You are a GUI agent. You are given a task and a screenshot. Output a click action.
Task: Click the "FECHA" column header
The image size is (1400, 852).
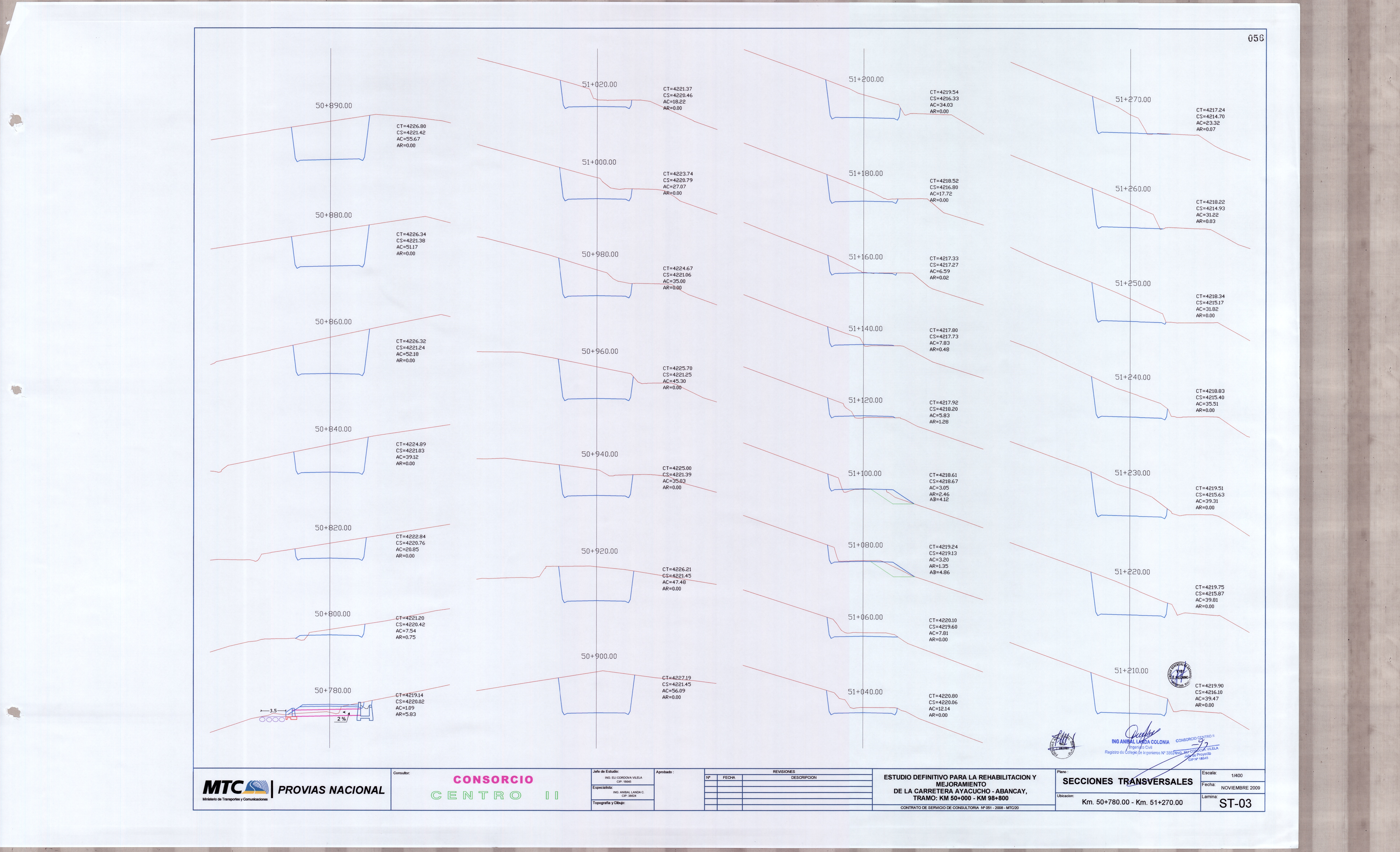(729, 778)
